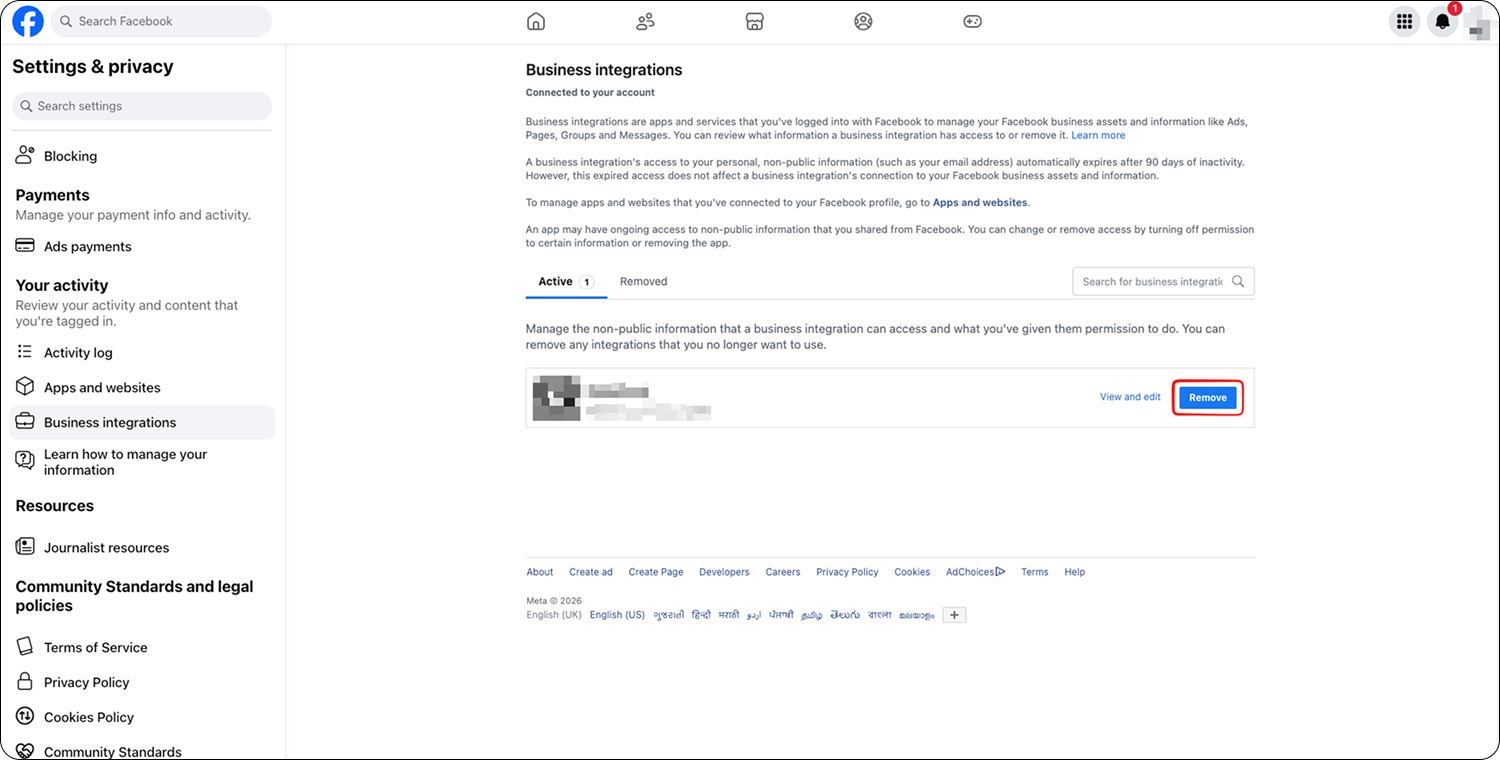Open Careers footer link
Viewport: 1500px width, 760px height.
[x=783, y=572]
